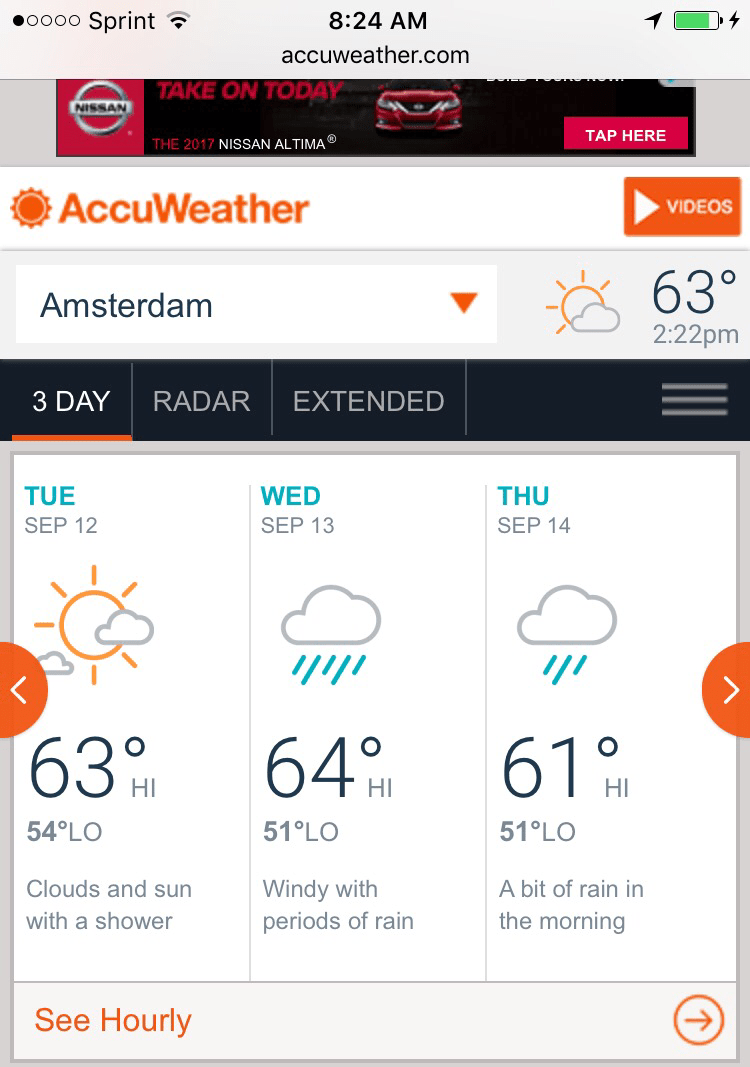
Task: Open the hamburger menu icon
Action: [x=694, y=400]
